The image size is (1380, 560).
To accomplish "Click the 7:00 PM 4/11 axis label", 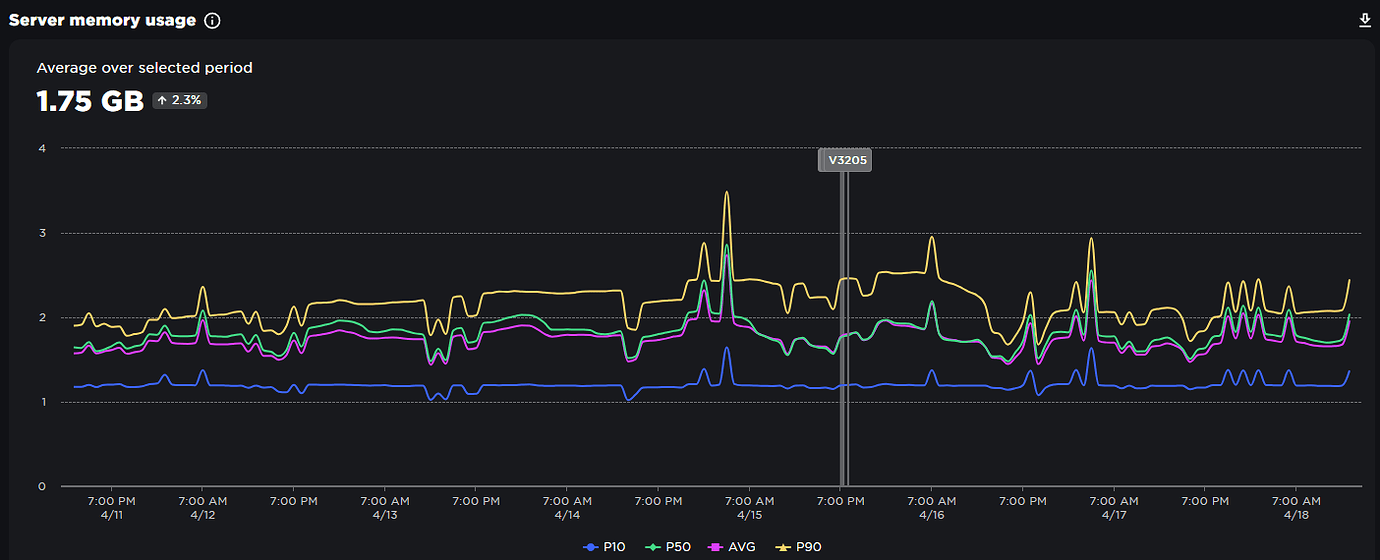I will tap(111, 507).
